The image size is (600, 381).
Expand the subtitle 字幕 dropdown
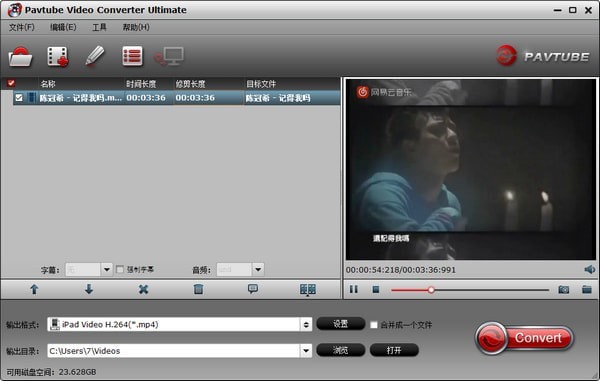tap(107, 270)
